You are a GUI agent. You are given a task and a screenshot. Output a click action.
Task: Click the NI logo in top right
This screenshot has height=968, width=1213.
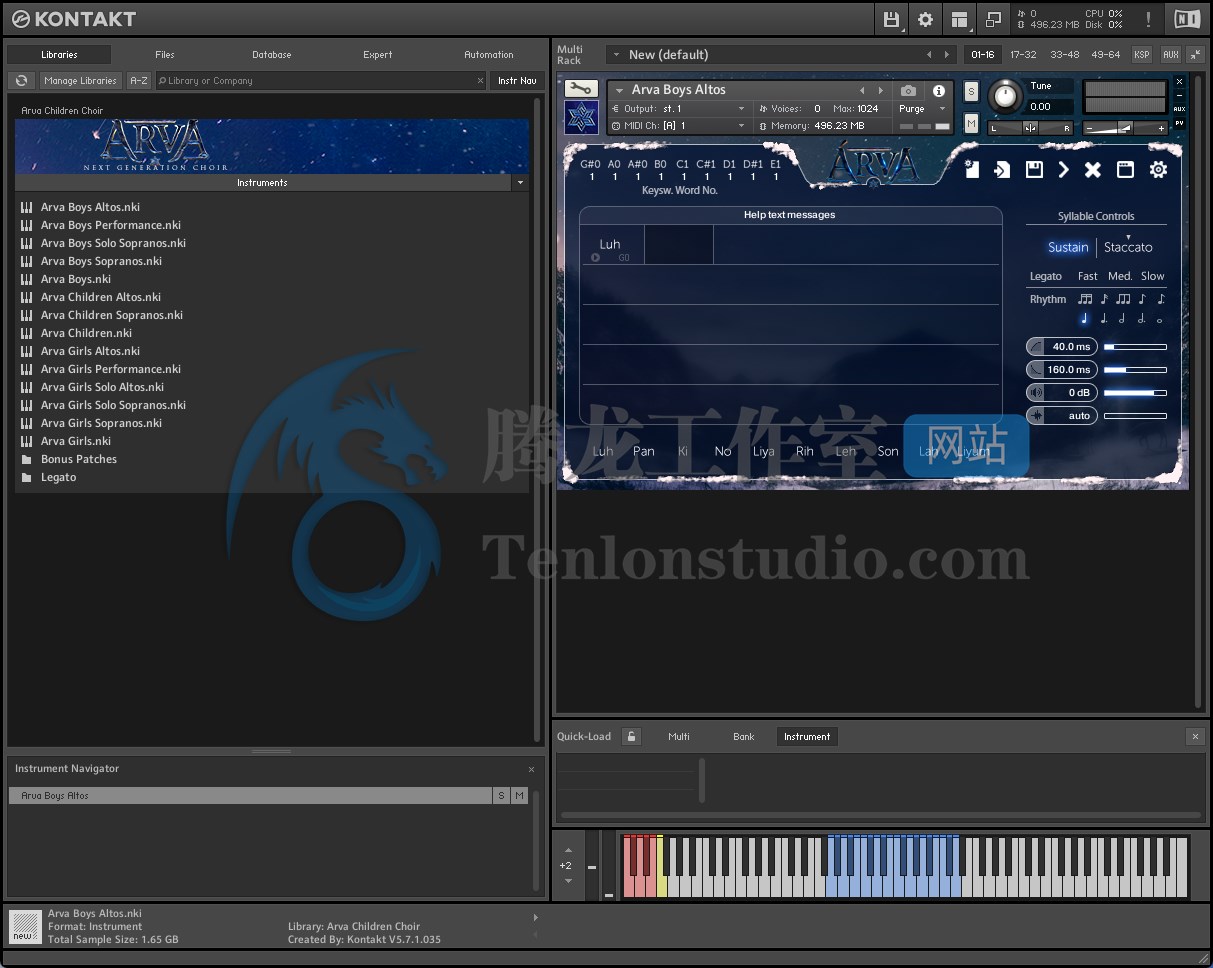1187,19
